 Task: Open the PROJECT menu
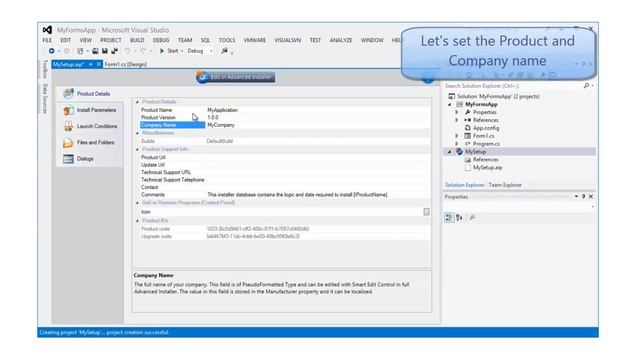111,40
